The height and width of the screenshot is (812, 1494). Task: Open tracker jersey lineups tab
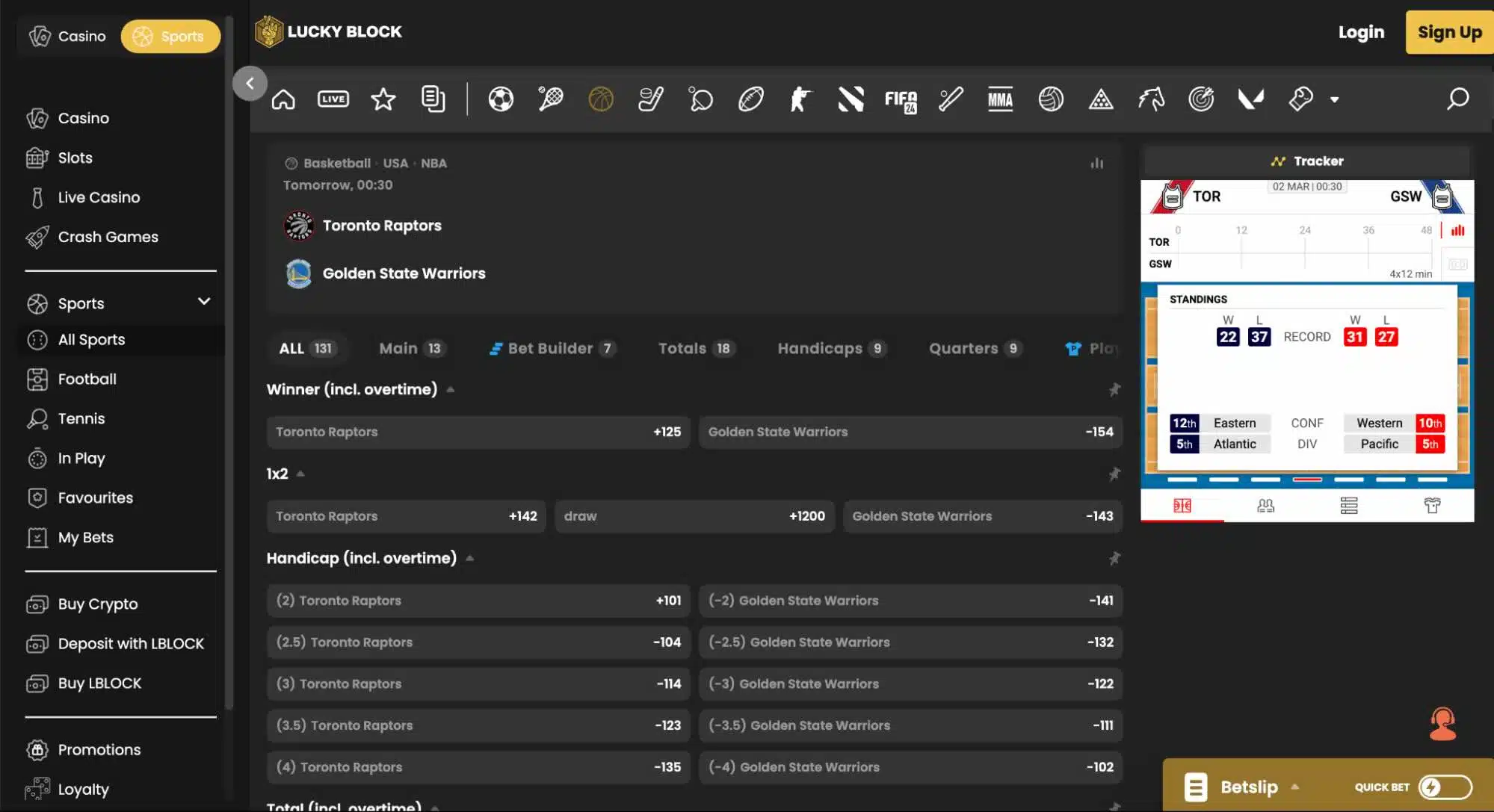(x=1432, y=506)
